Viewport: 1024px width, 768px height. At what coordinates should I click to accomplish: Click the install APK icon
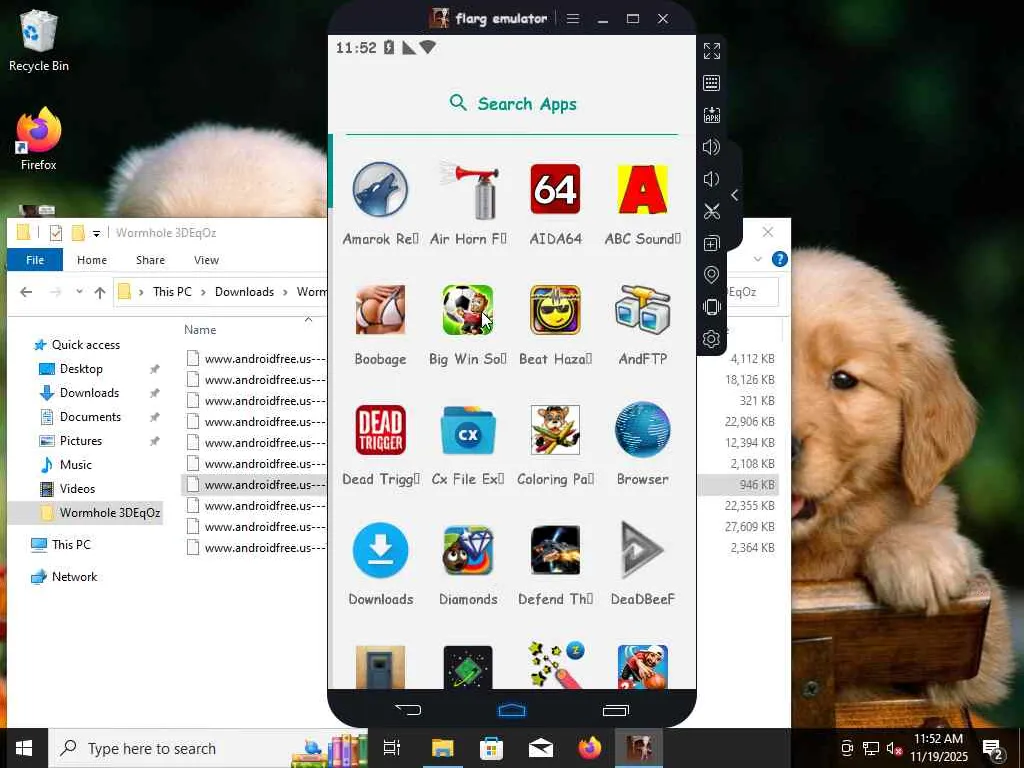point(712,115)
